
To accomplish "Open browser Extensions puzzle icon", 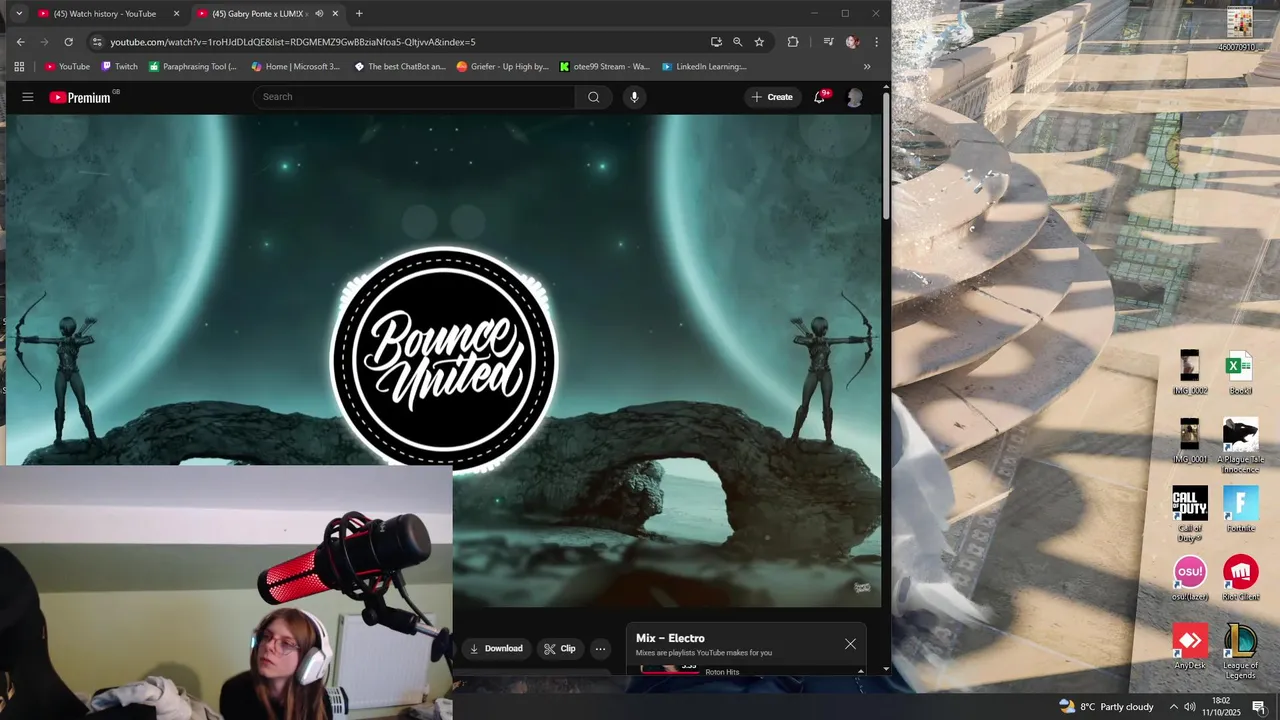I will [x=793, y=42].
